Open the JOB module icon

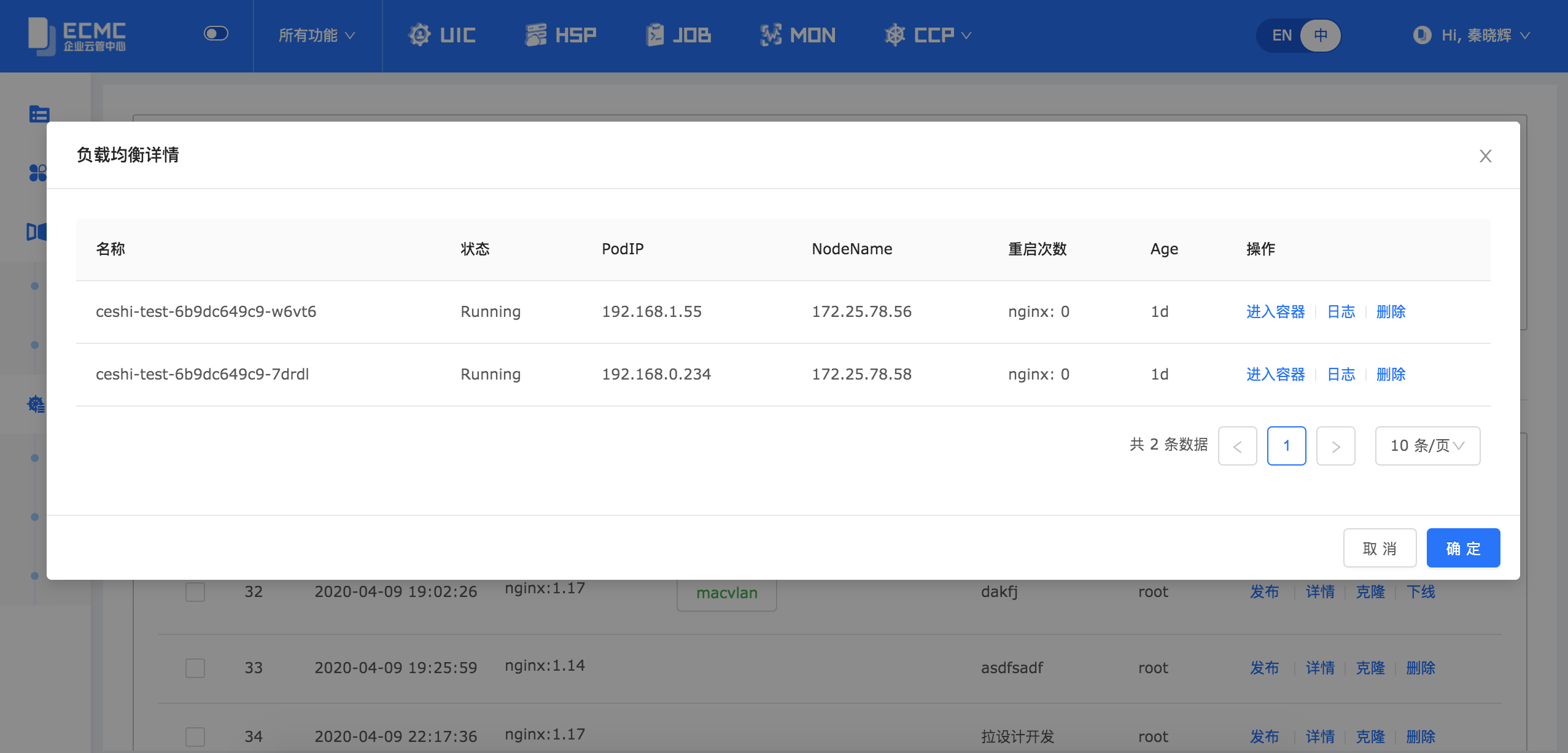[x=655, y=35]
